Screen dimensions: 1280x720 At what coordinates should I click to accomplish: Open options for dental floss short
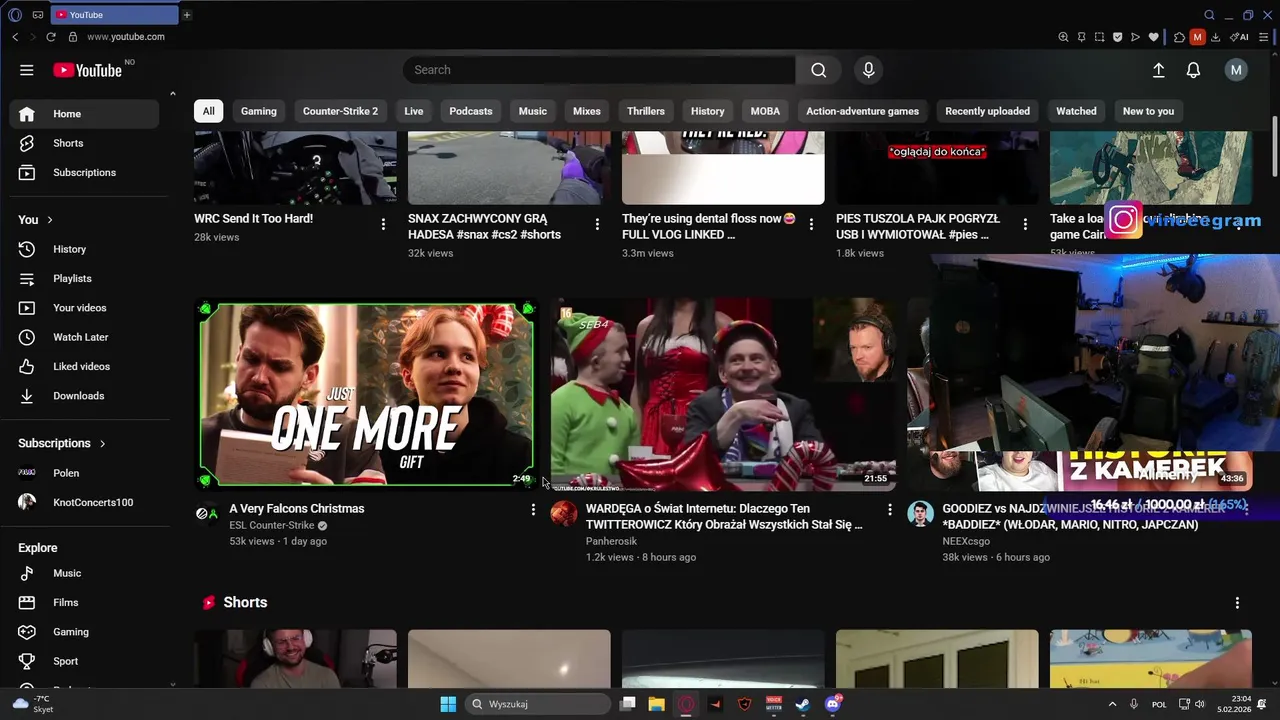(811, 225)
